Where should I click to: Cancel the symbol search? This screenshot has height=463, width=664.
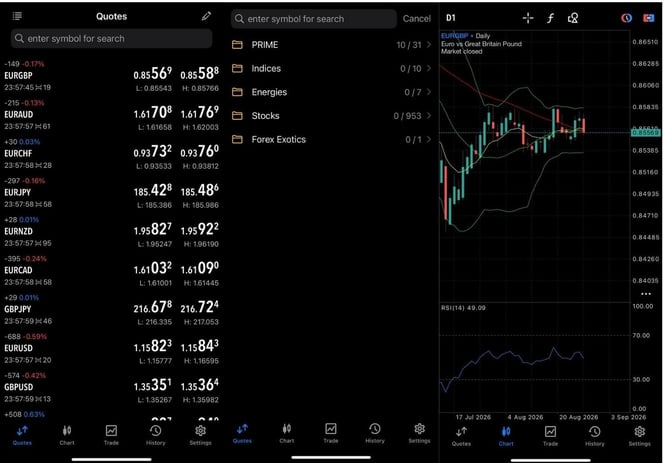pos(417,19)
